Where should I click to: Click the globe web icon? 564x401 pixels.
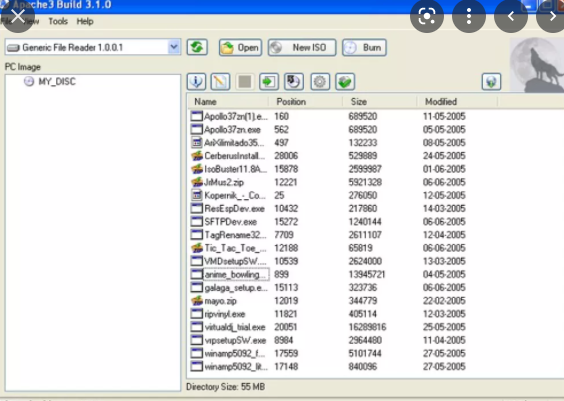tap(491, 82)
